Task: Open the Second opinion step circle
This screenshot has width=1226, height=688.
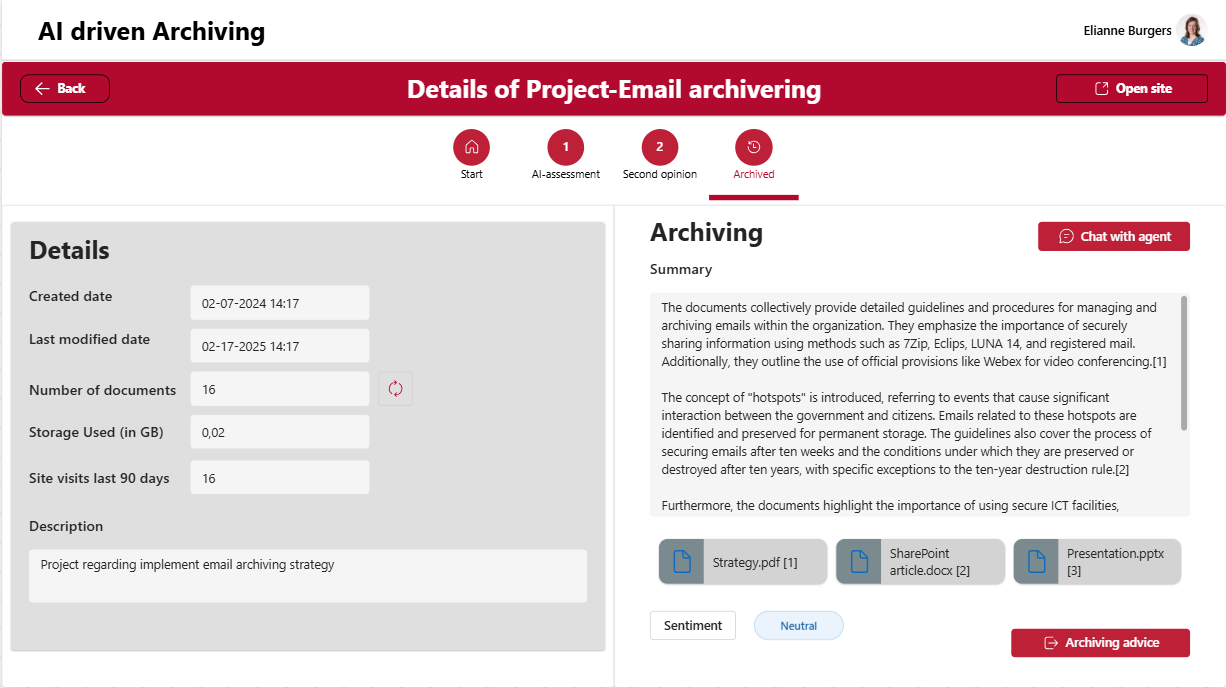Action: pyautogui.click(x=659, y=147)
